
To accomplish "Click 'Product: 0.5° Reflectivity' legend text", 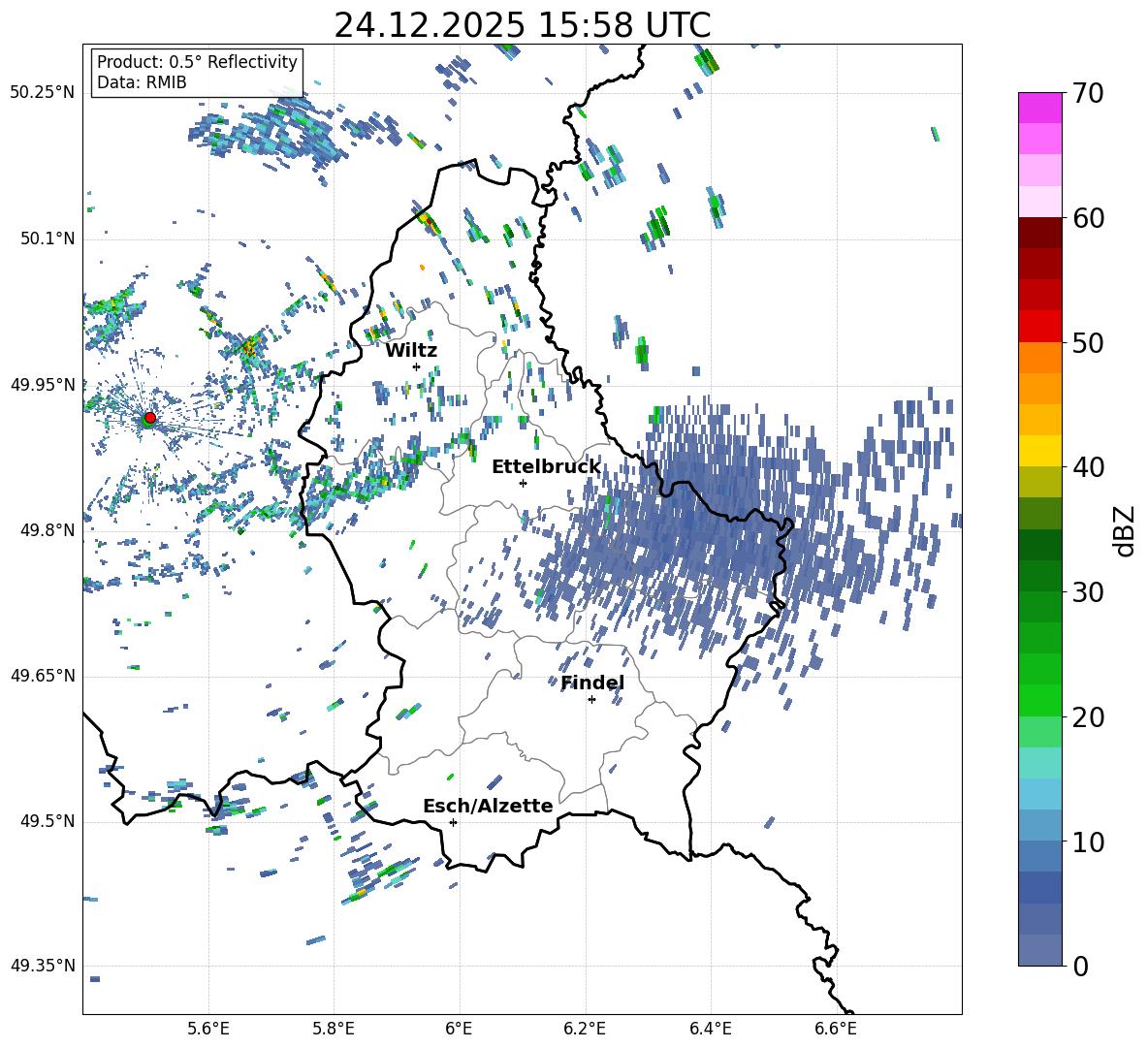I will click(197, 61).
